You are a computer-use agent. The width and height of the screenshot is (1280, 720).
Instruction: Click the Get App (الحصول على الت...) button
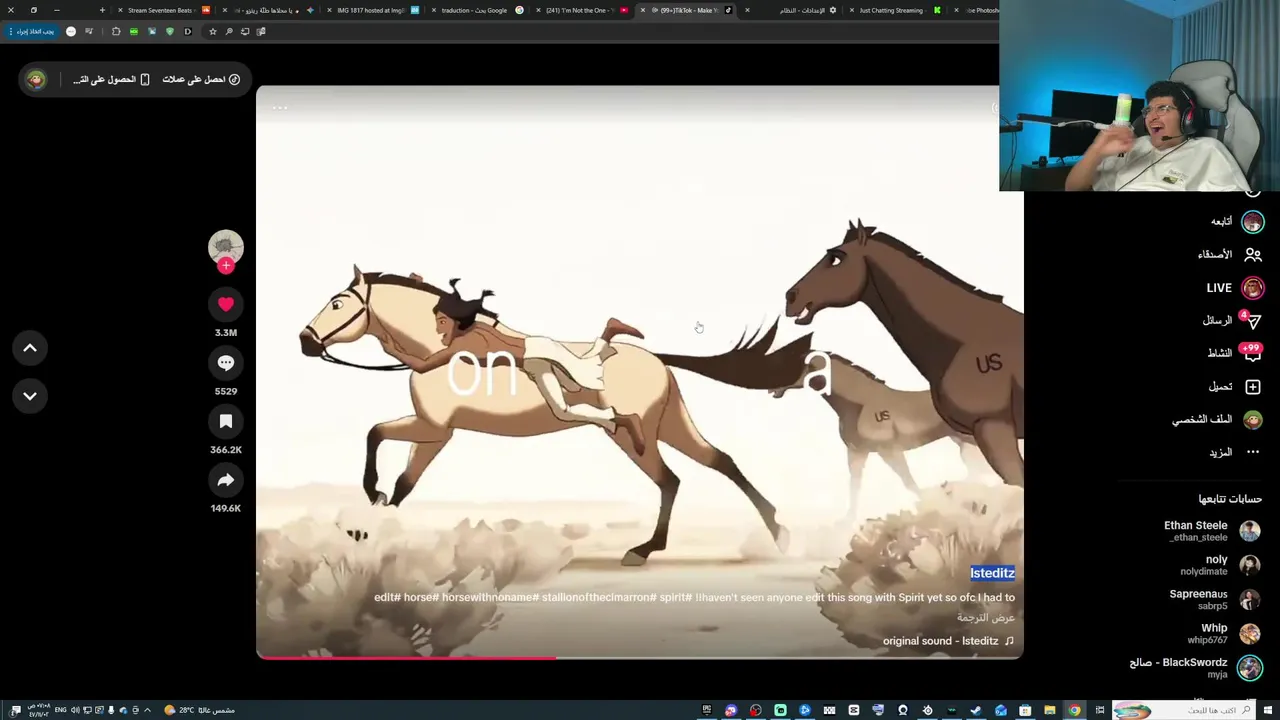111,79
